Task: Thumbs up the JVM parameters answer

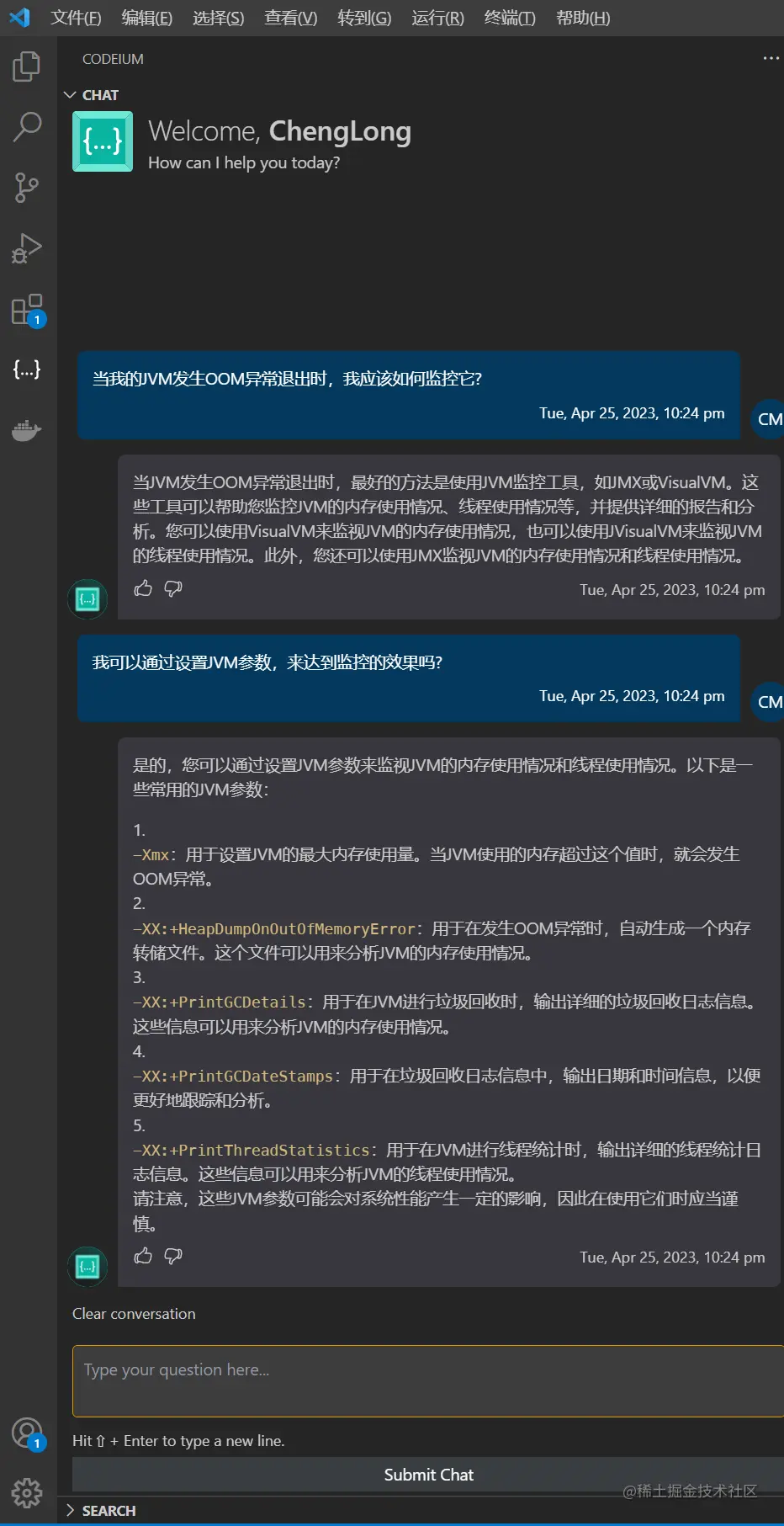Action: [144, 1256]
